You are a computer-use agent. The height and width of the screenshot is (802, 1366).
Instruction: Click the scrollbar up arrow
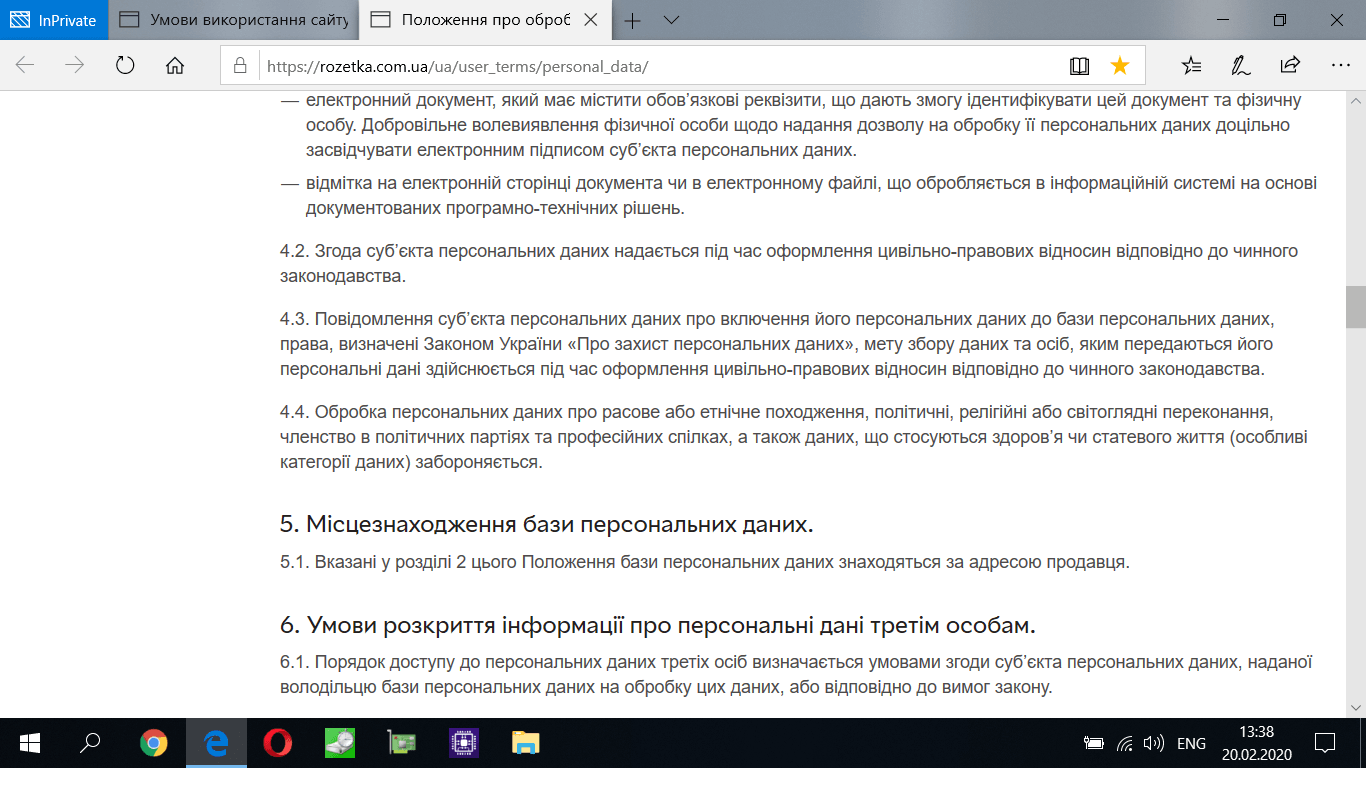click(x=1356, y=102)
